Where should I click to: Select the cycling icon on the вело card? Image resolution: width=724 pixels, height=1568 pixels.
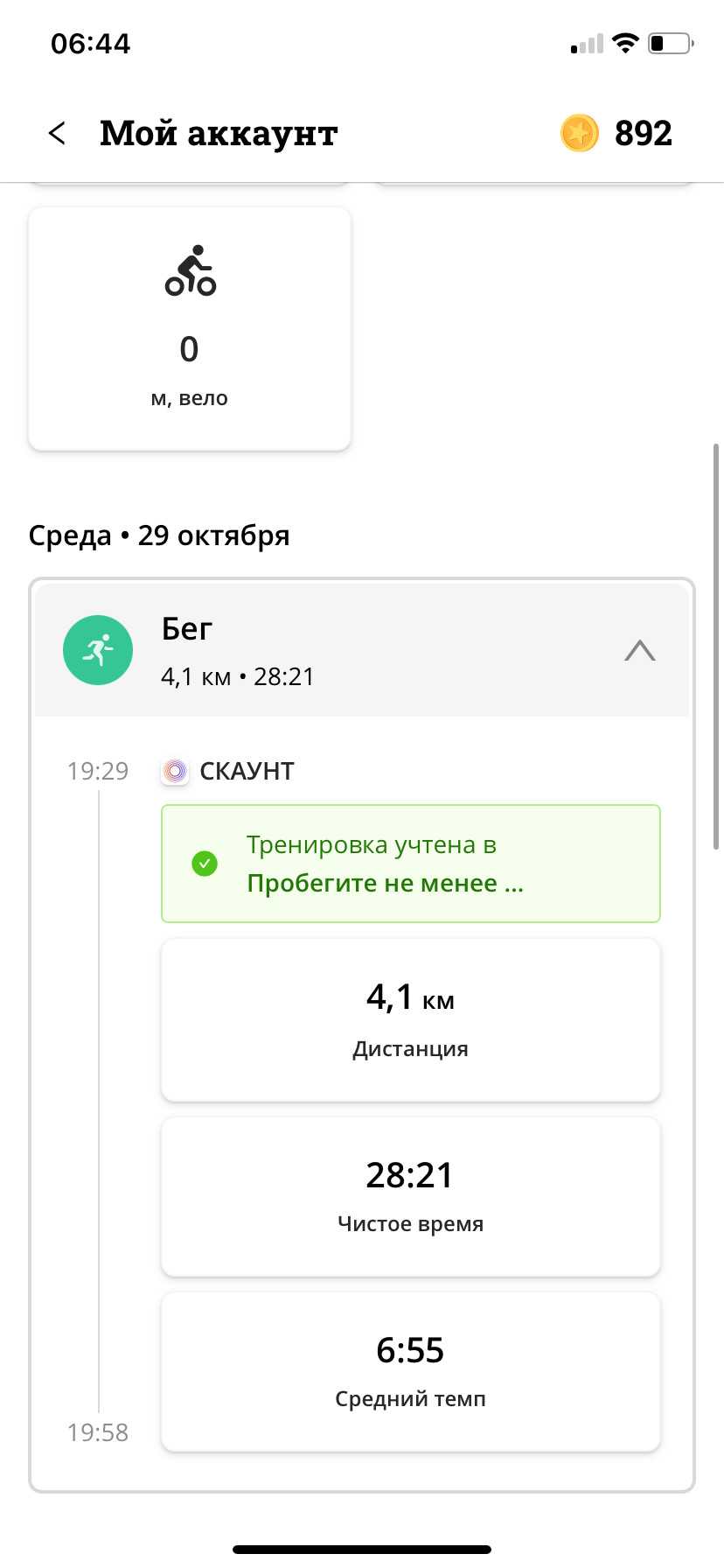[190, 270]
